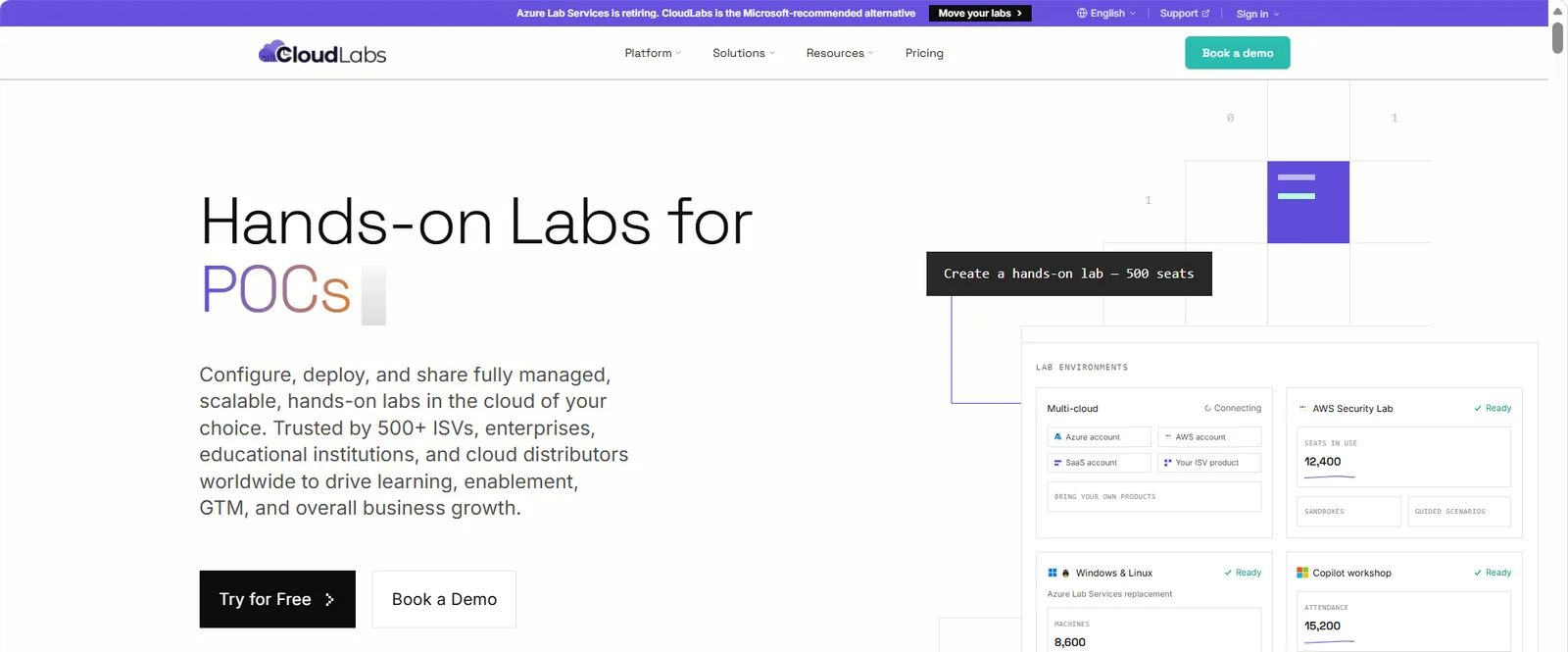Screen dimensions: 1568x652
Task: Click the AWS Security Lab title
Action: pos(1352,409)
